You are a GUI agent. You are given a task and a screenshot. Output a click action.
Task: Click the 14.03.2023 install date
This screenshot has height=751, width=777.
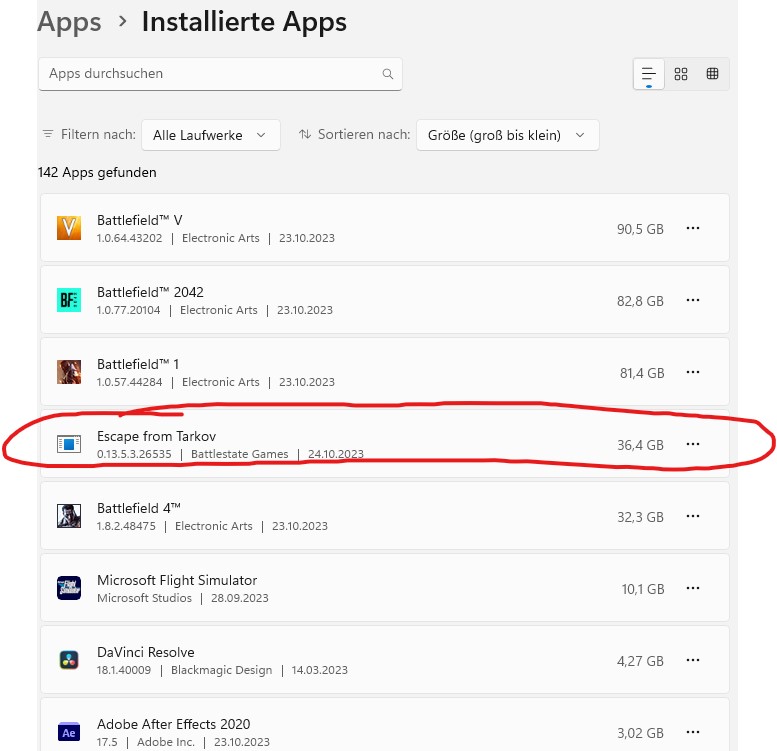[x=320, y=670]
